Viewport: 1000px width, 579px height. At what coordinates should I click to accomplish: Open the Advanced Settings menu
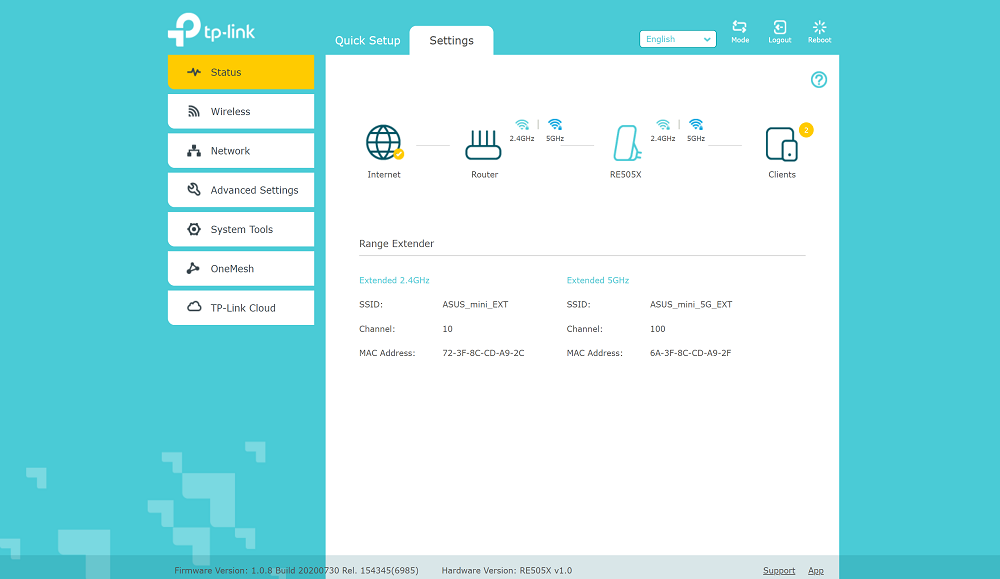pos(240,190)
